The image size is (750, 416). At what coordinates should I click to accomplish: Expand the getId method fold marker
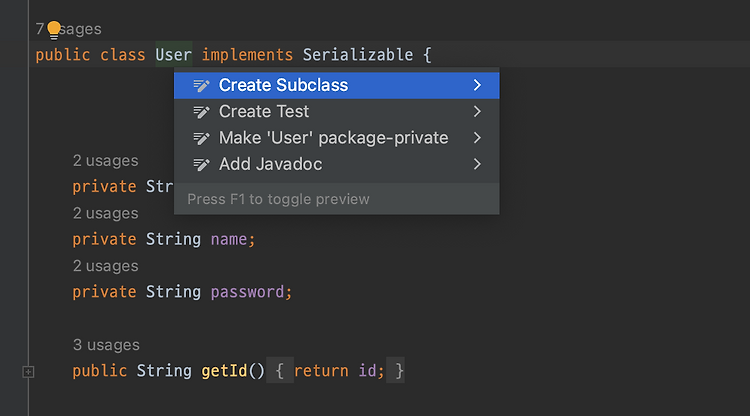coord(28,372)
